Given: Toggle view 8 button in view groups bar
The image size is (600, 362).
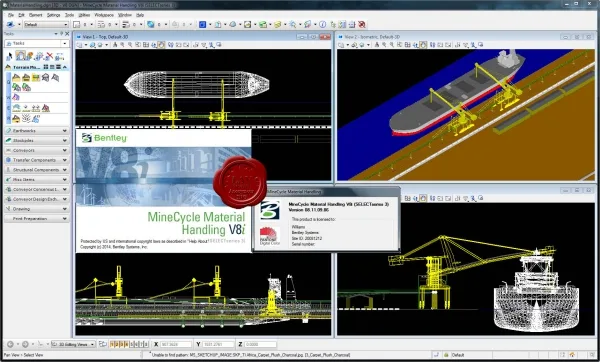Looking at the screenshot, I should tap(146, 344).
